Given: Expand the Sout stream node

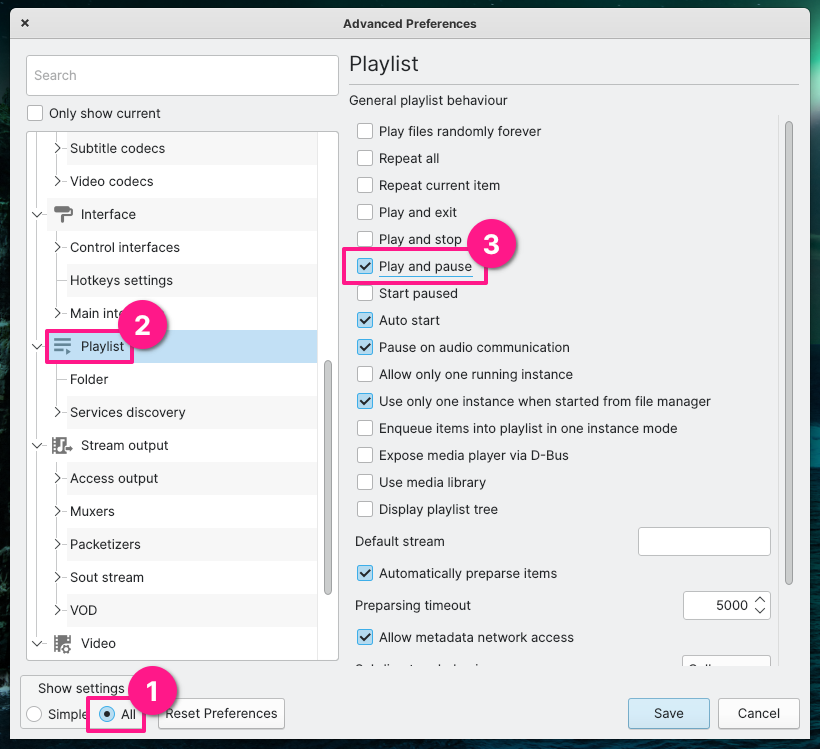Looking at the screenshot, I should click(x=58, y=577).
